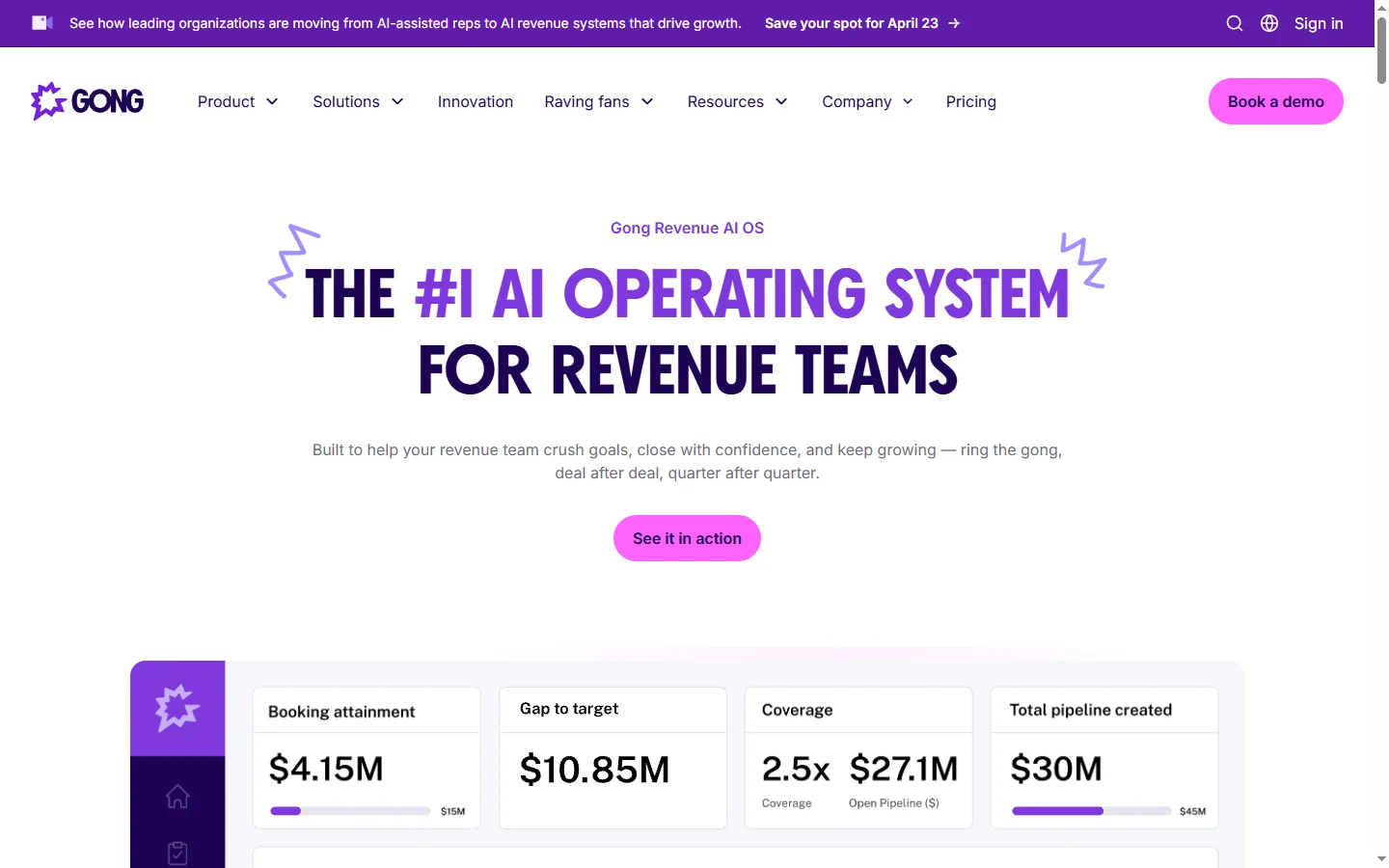Go to the Pricing page
The height and width of the screenshot is (868, 1389).
(971, 101)
